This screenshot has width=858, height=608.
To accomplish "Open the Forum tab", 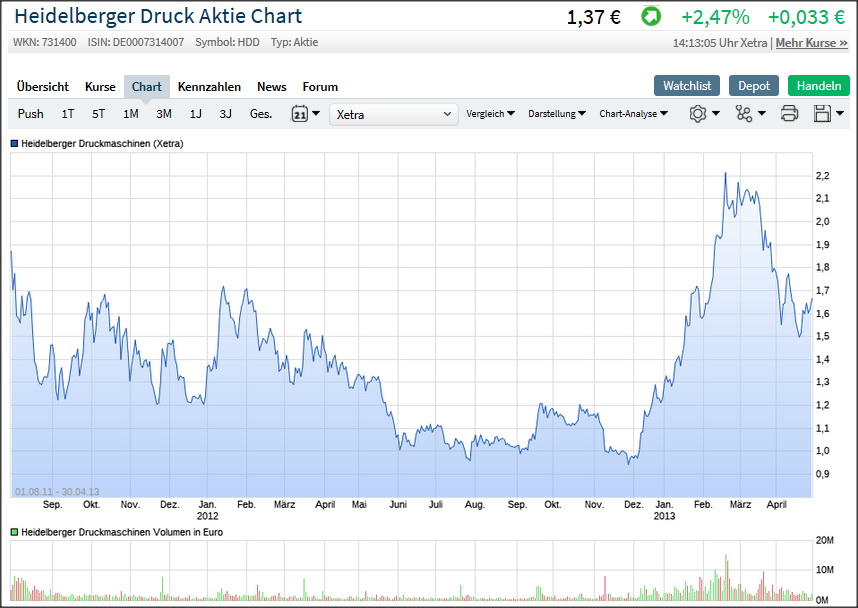I will [x=320, y=87].
